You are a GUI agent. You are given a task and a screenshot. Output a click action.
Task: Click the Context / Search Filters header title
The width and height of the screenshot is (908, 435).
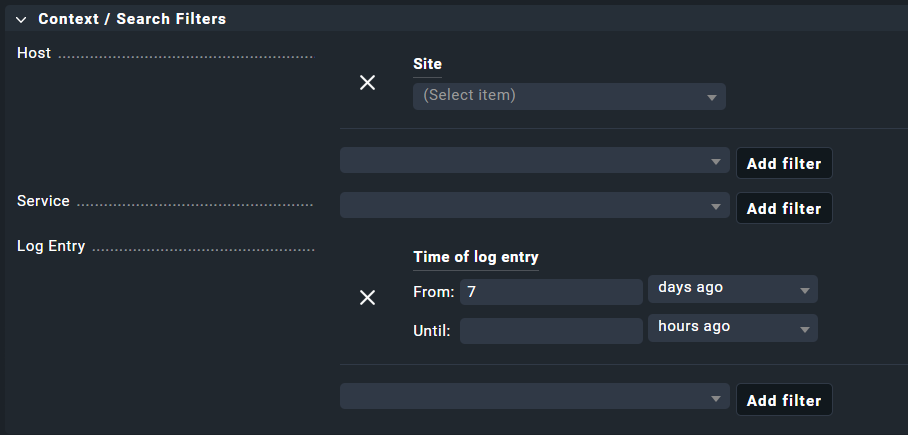coord(132,19)
